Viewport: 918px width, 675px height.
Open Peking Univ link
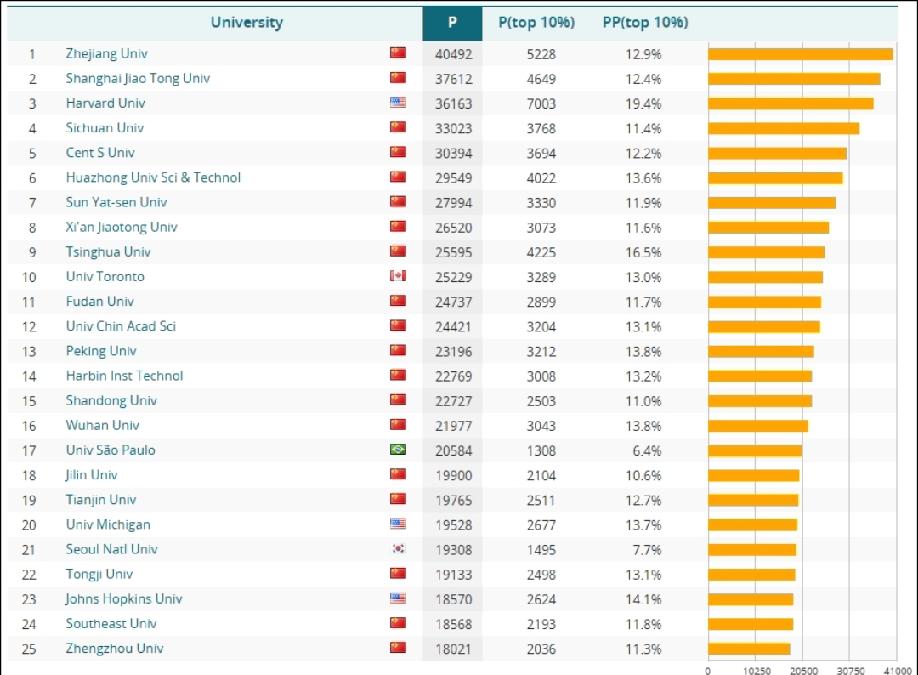[x=101, y=351]
